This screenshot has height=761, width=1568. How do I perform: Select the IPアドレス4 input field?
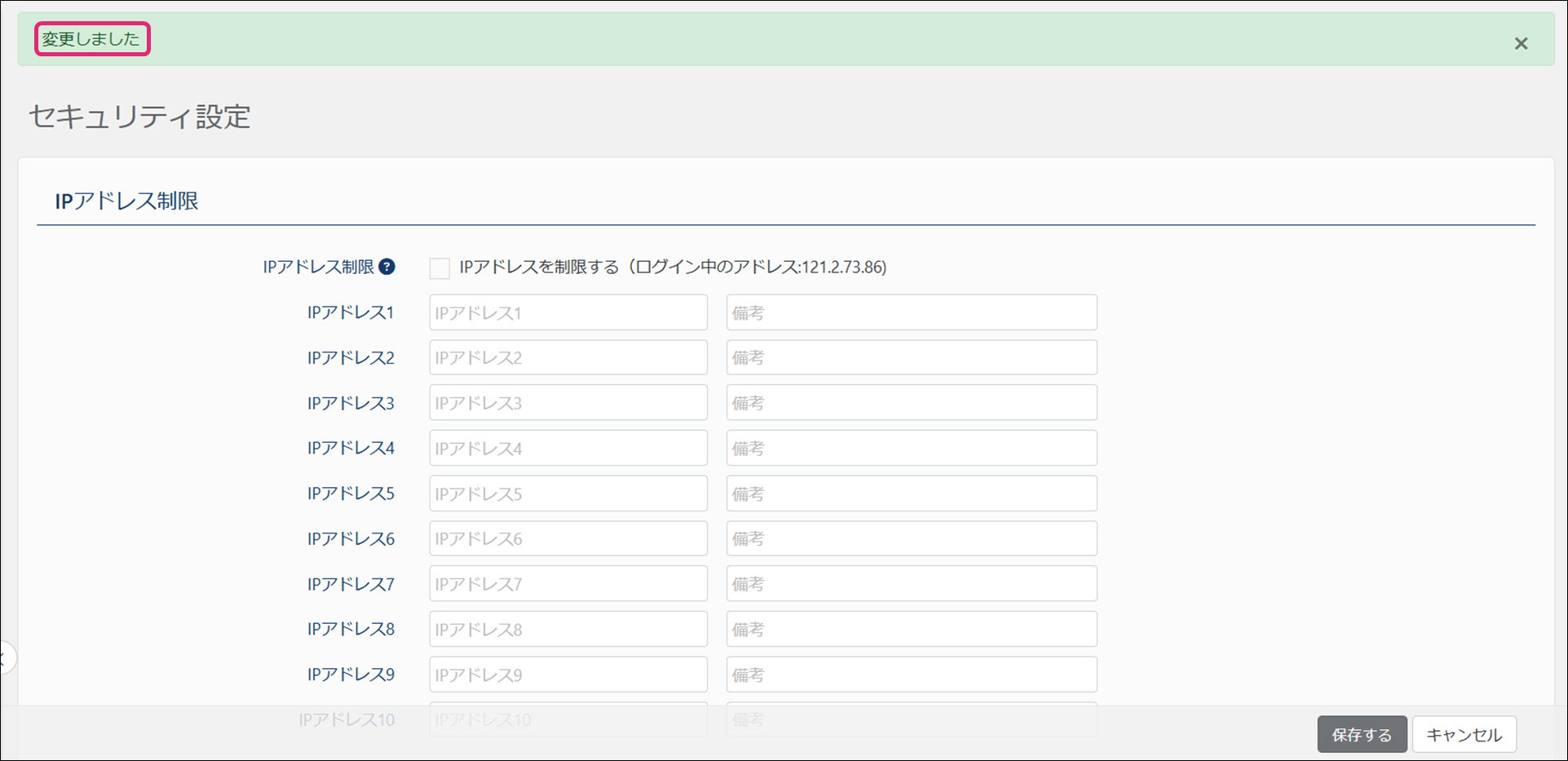point(568,448)
